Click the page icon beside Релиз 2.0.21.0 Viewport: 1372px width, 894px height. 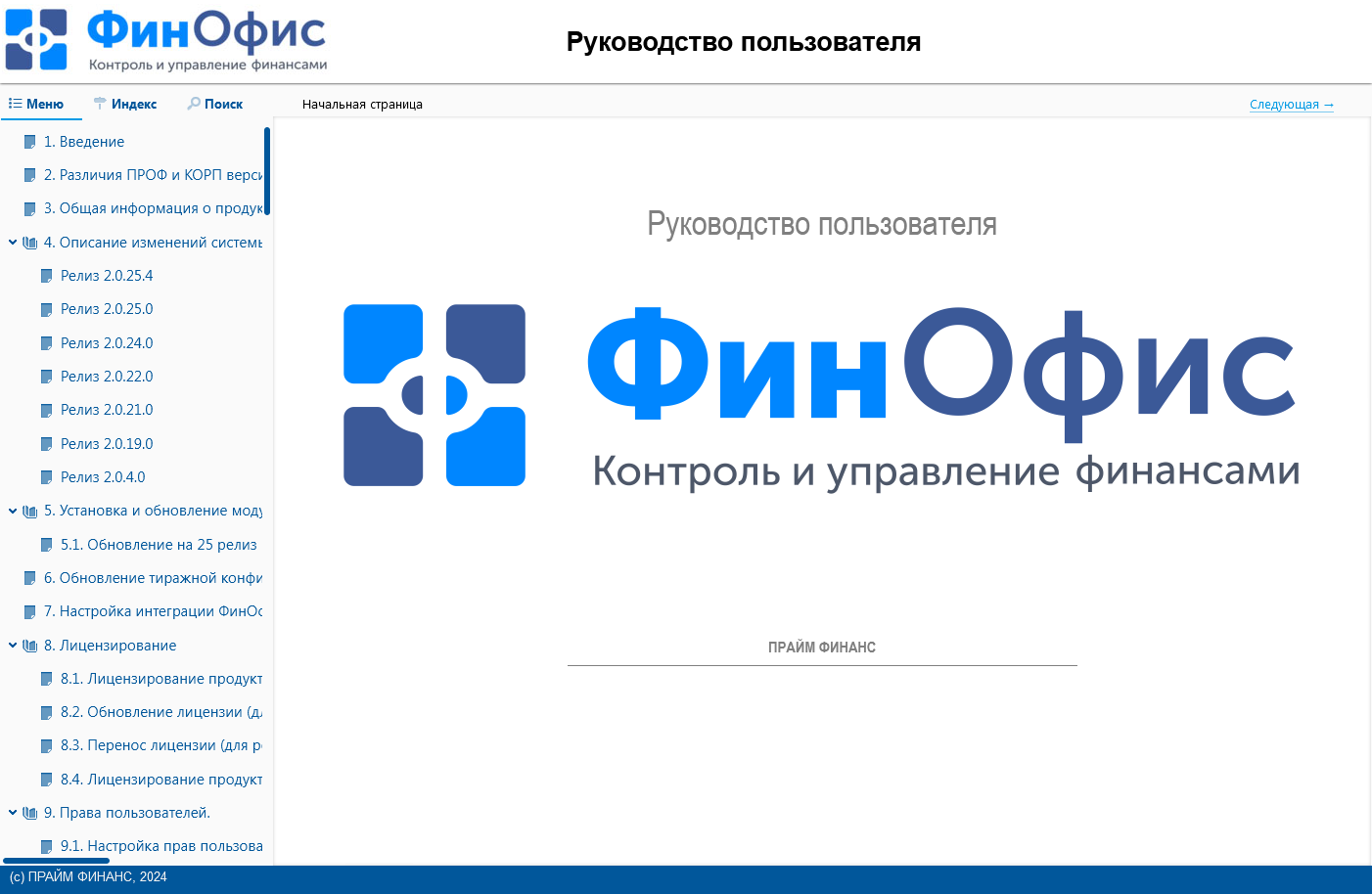47,410
